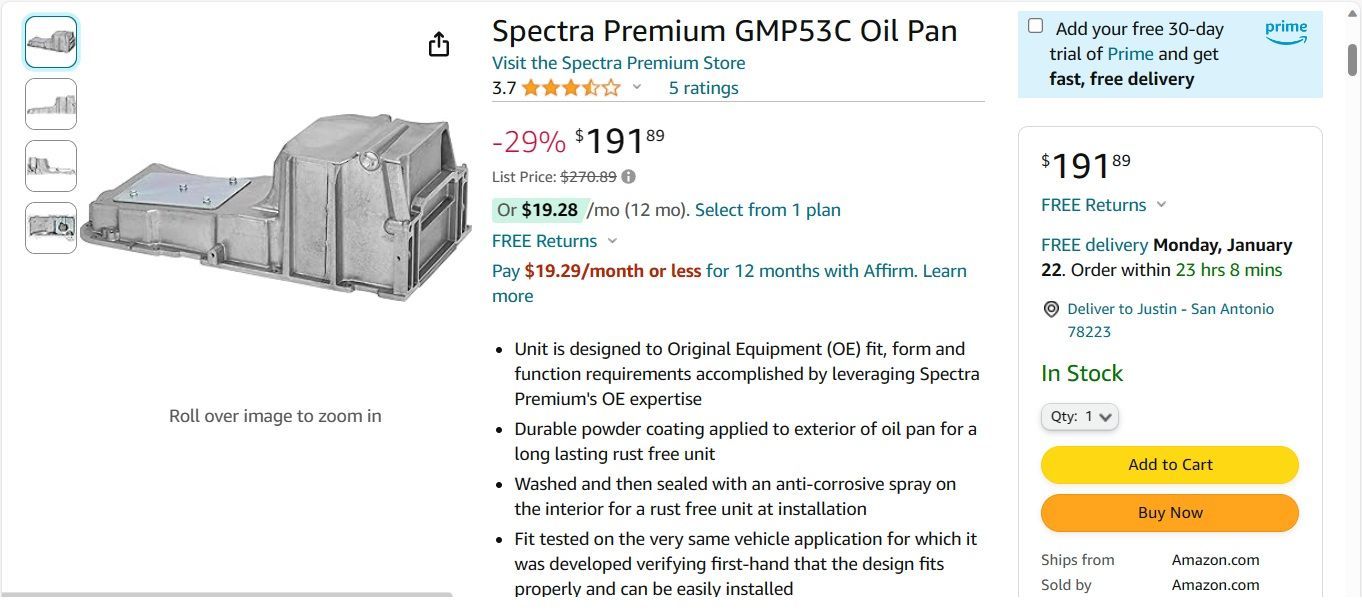Click the Prime logo
Viewport: 1362px width, 616px height.
click(x=1285, y=32)
